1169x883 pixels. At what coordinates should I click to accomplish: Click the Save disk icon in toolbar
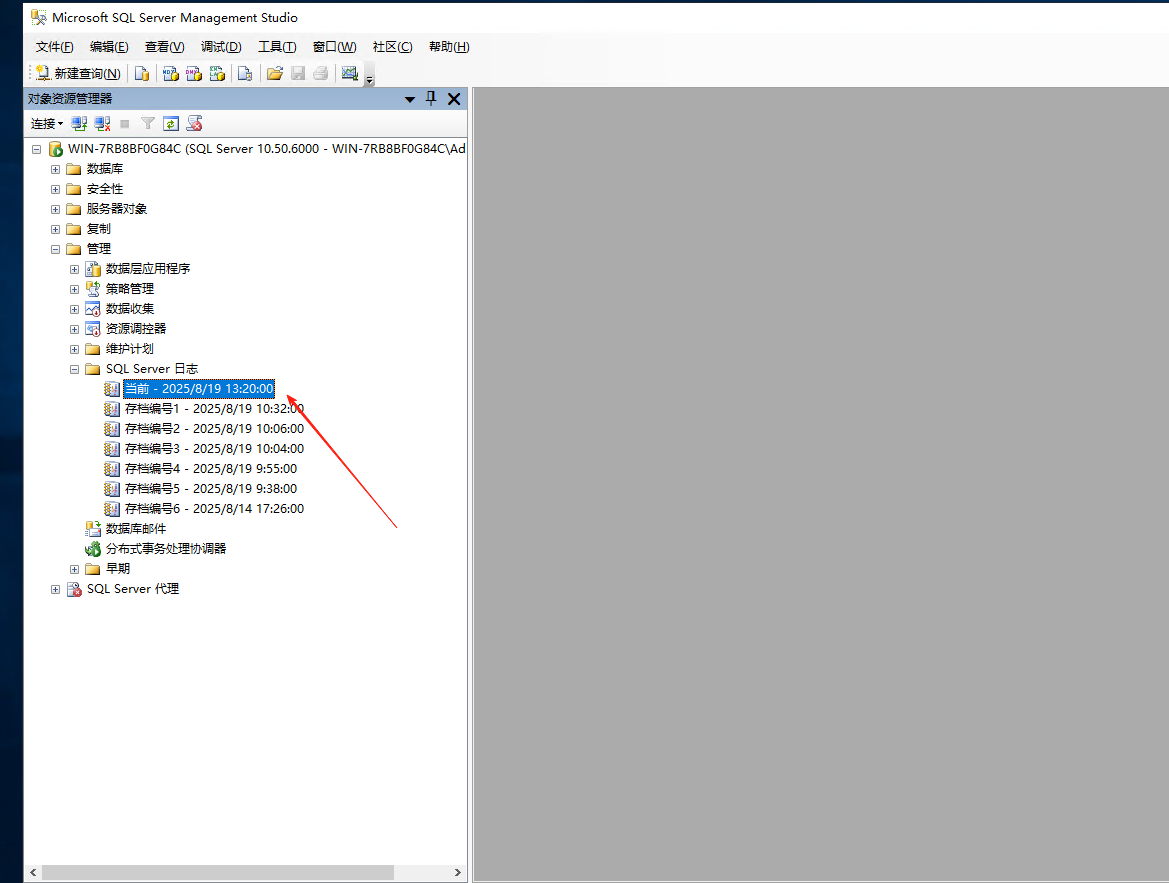[x=298, y=73]
